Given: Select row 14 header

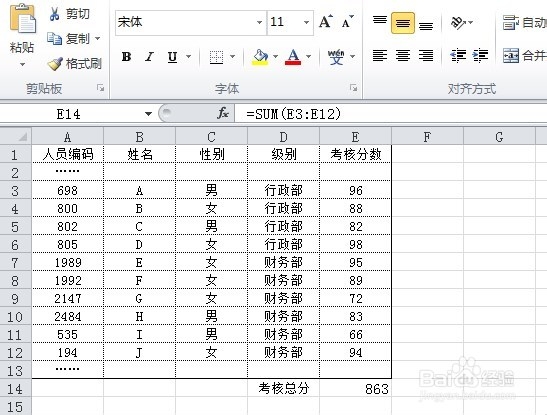Looking at the screenshot, I should point(16,388).
